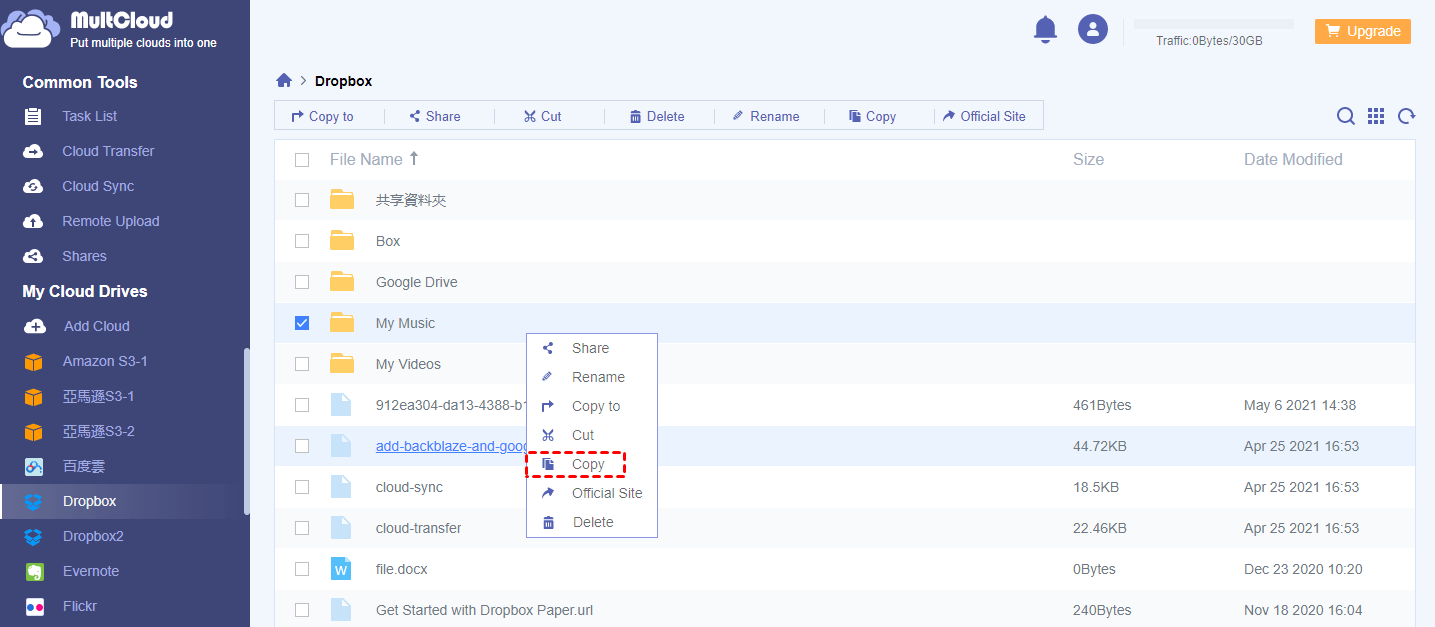1435x627 pixels.
Task: Check the Box folder checkbox
Action: (x=302, y=241)
